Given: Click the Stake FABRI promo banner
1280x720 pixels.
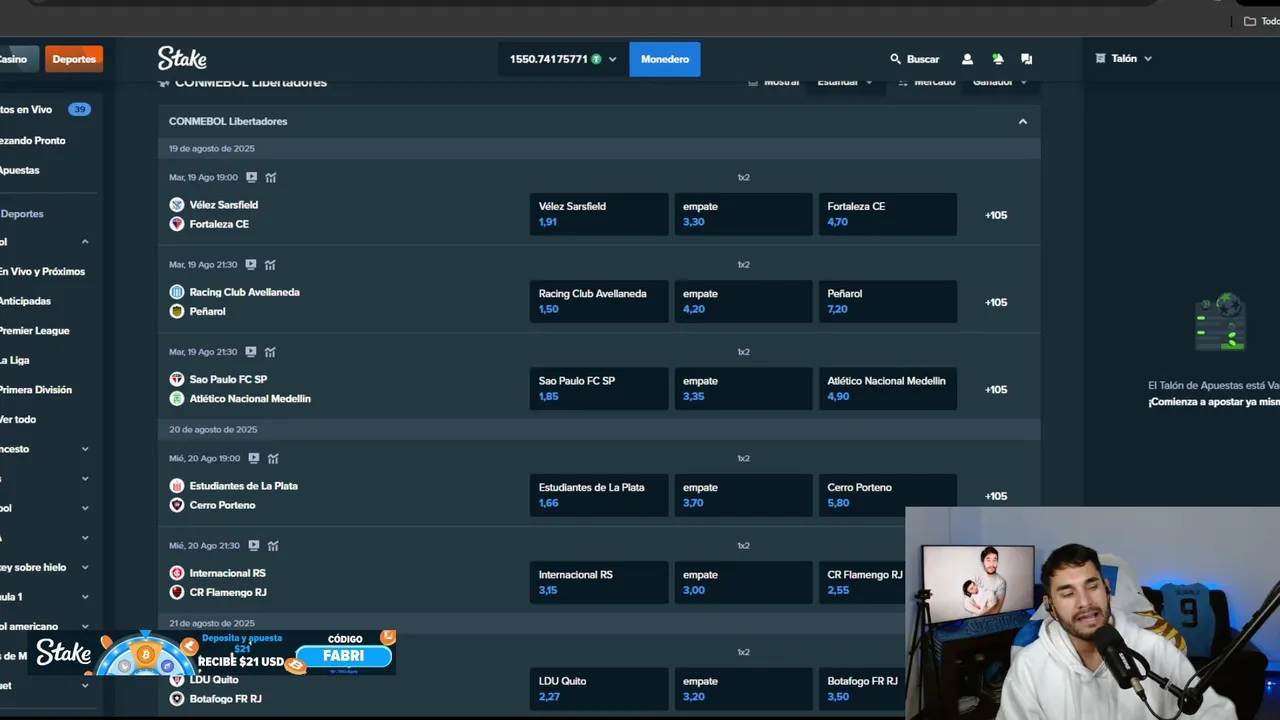Looking at the screenshot, I should (212, 653).
